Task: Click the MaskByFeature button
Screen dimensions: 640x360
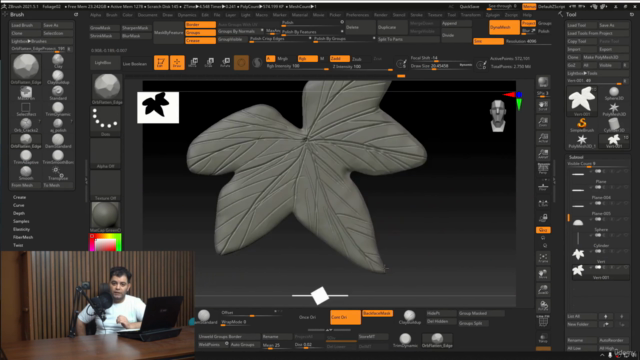Action: 169,32
